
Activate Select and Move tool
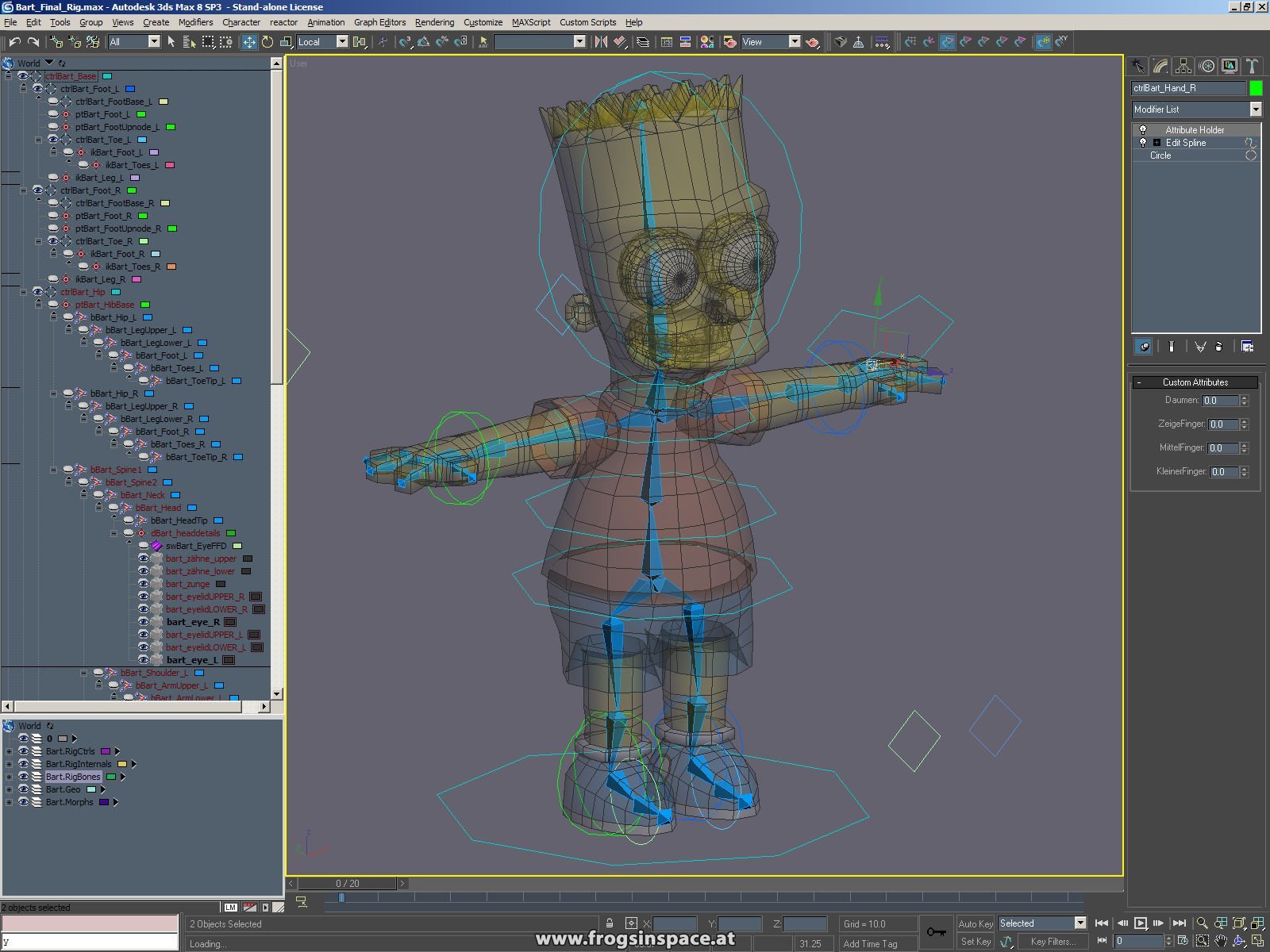249,42
